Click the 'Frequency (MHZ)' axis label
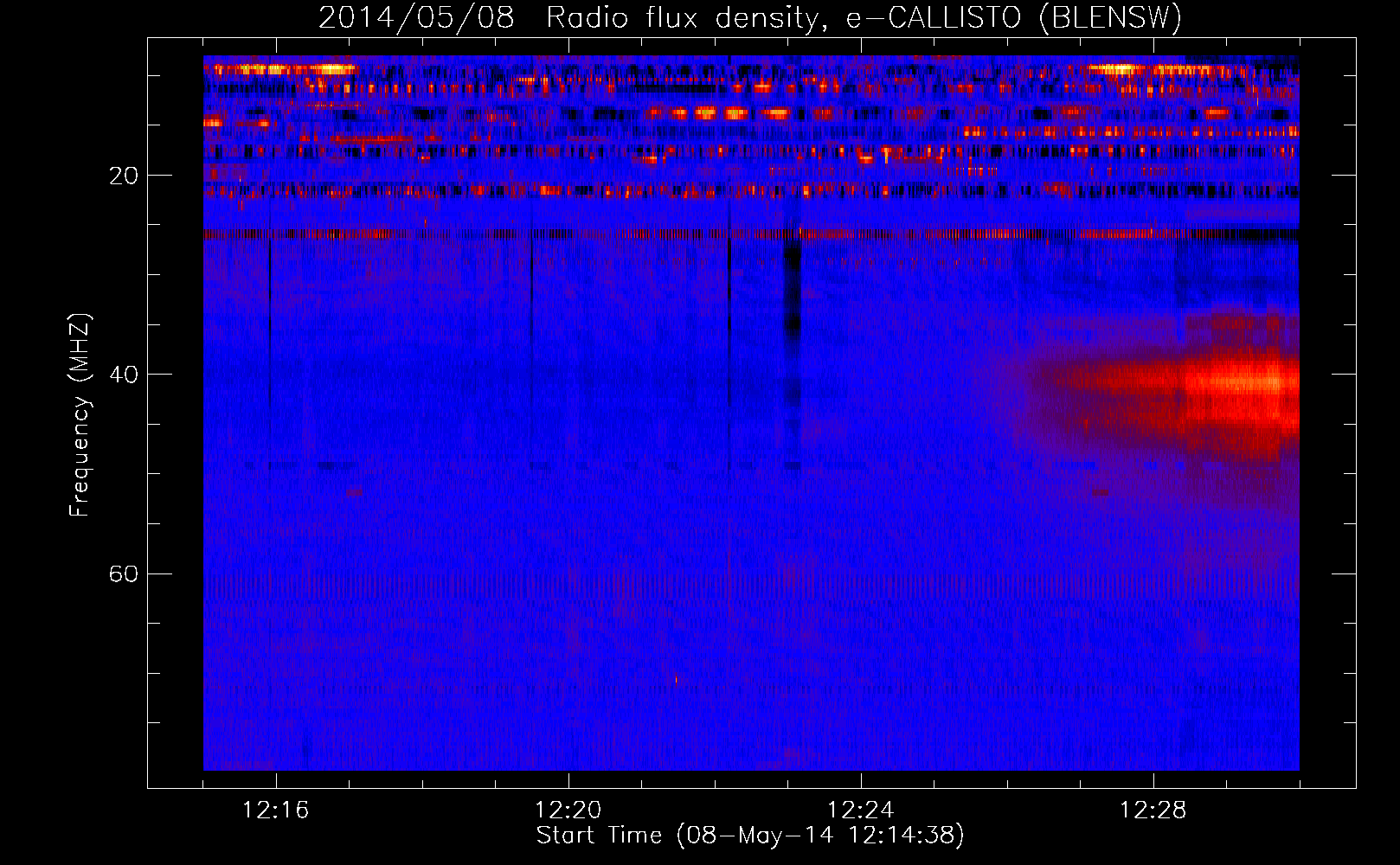The width and height of the screenshot is (1400, 865). tap(79, 415)
